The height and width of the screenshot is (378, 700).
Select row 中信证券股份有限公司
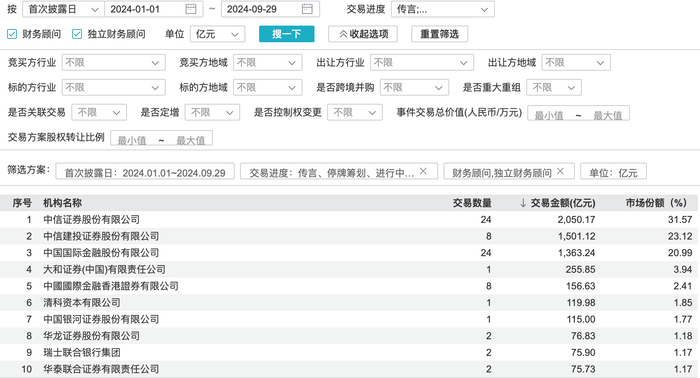click(x=350, y=220)
